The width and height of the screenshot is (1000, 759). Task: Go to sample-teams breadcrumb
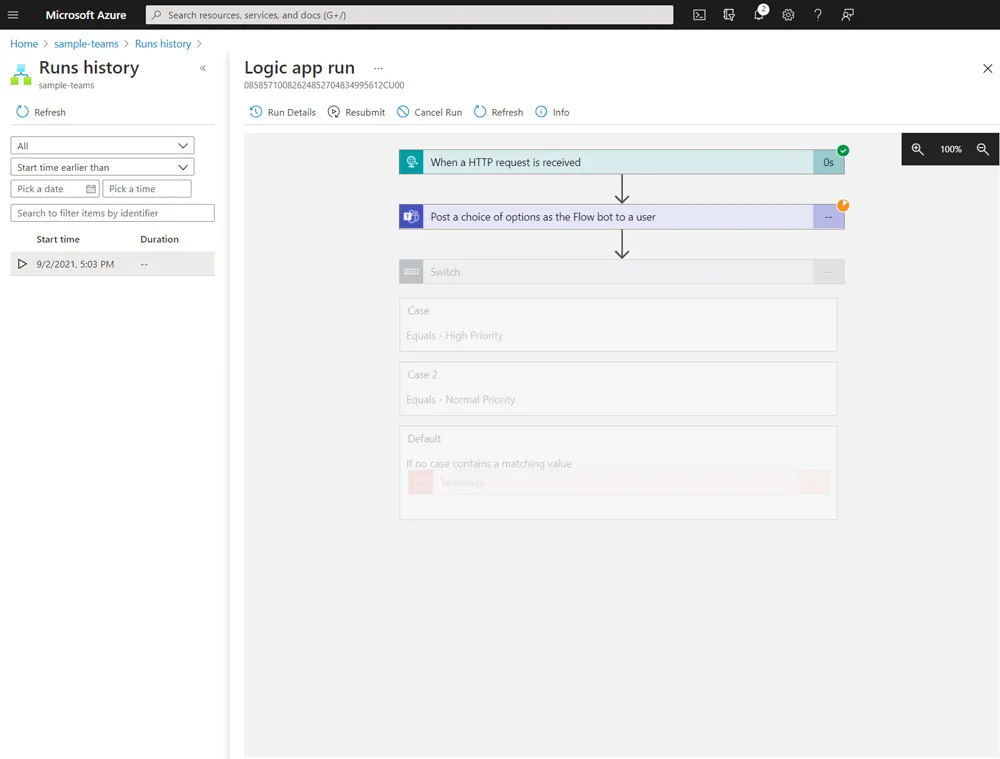pyautogui.click(x=86, y=43)
